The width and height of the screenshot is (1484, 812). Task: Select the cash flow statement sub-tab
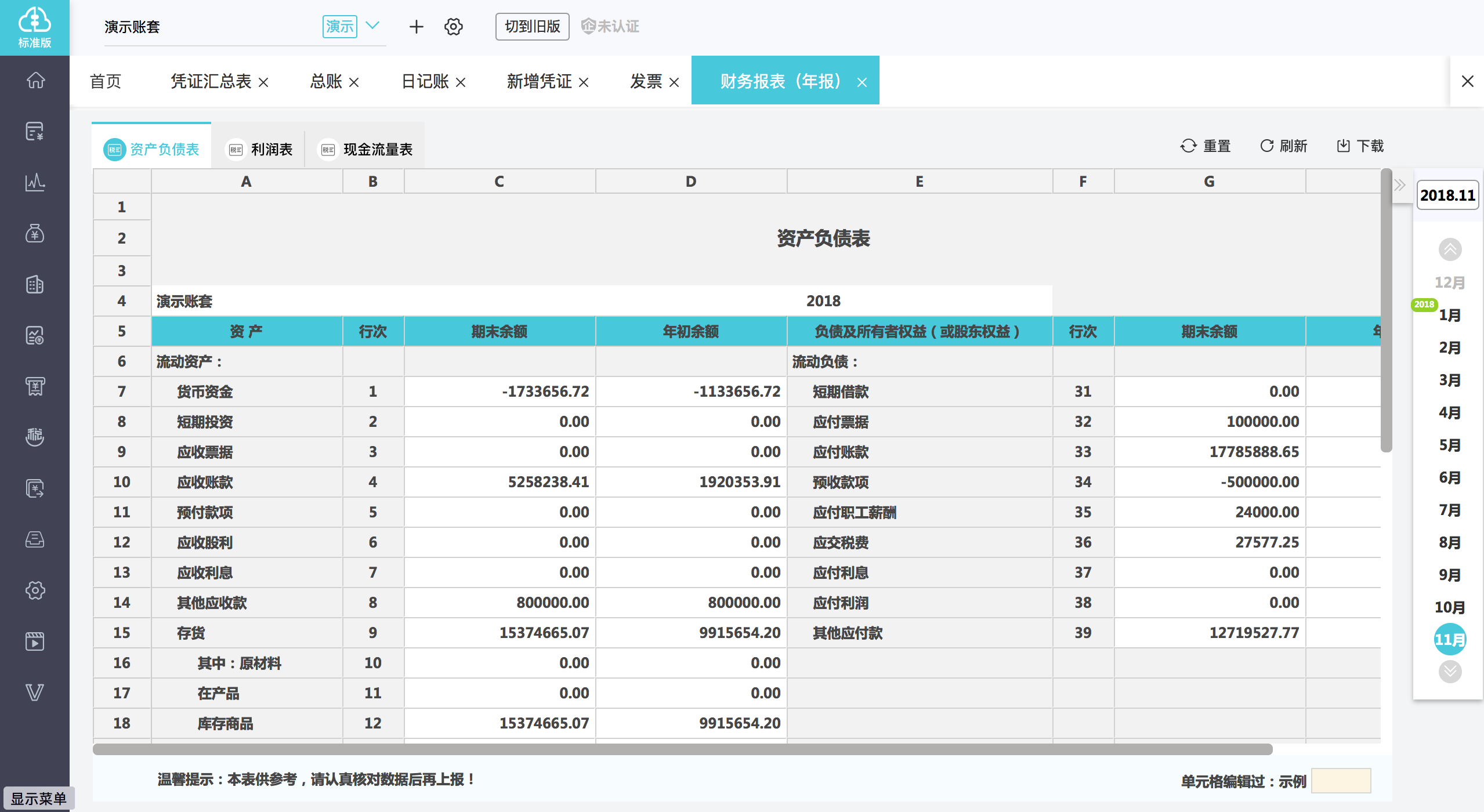[365, 149]
